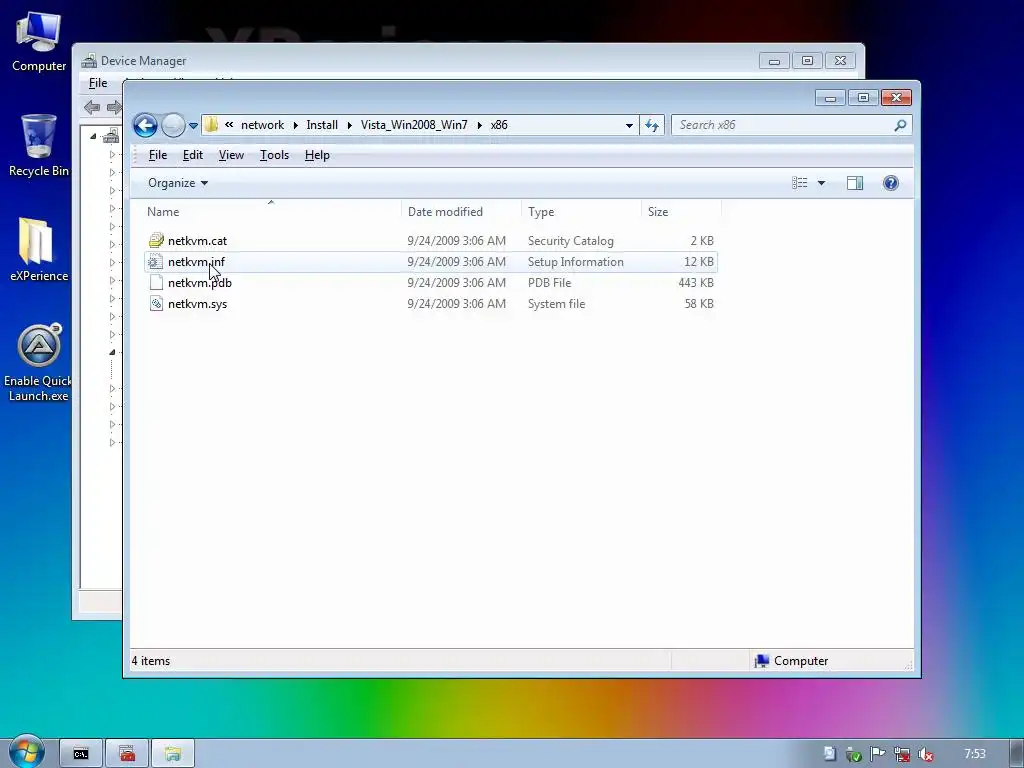Click the Explorer forward arrow button

pos(173,125)
